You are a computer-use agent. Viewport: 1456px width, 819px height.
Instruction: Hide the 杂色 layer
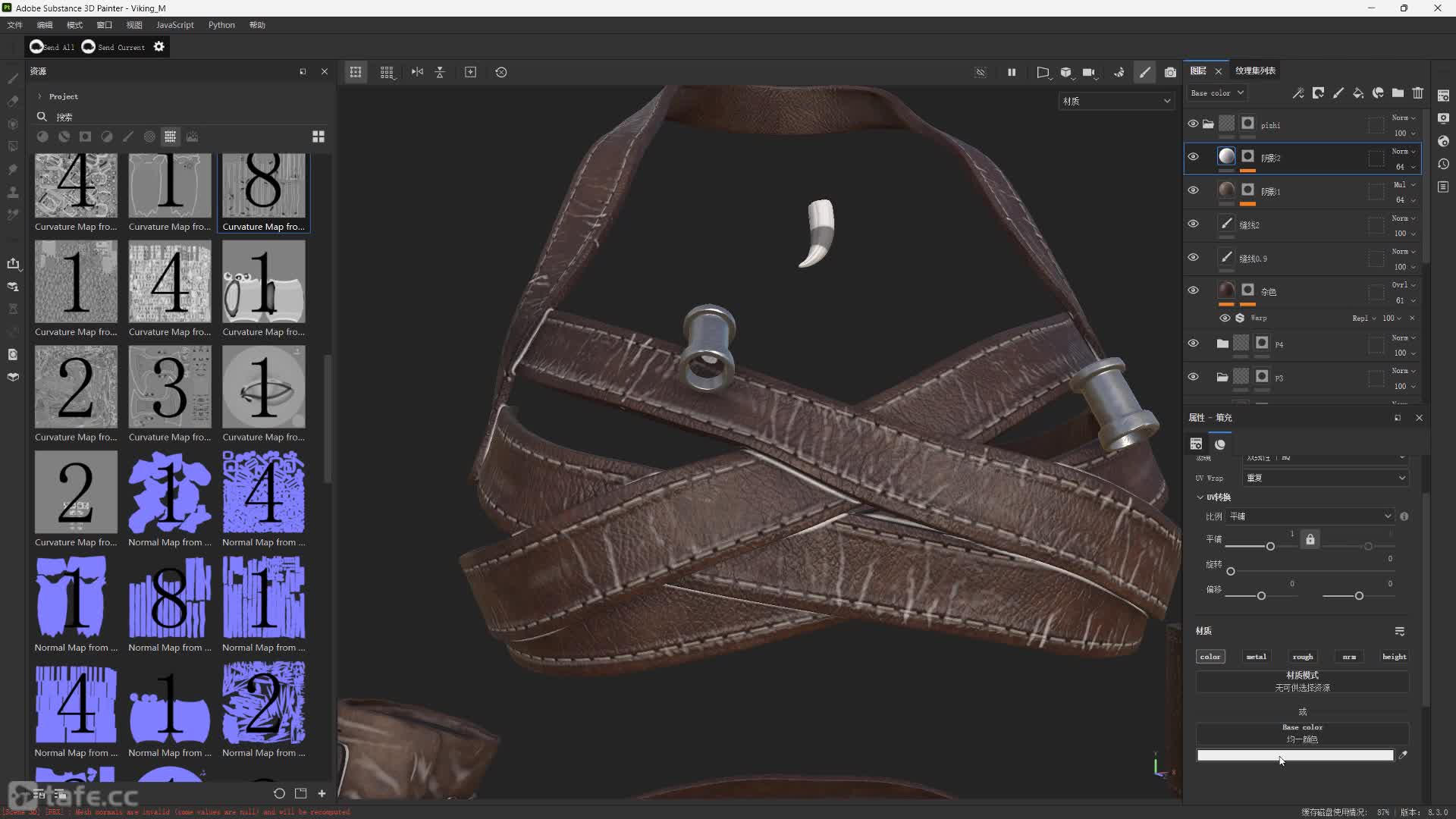(x=1193, y=290)
